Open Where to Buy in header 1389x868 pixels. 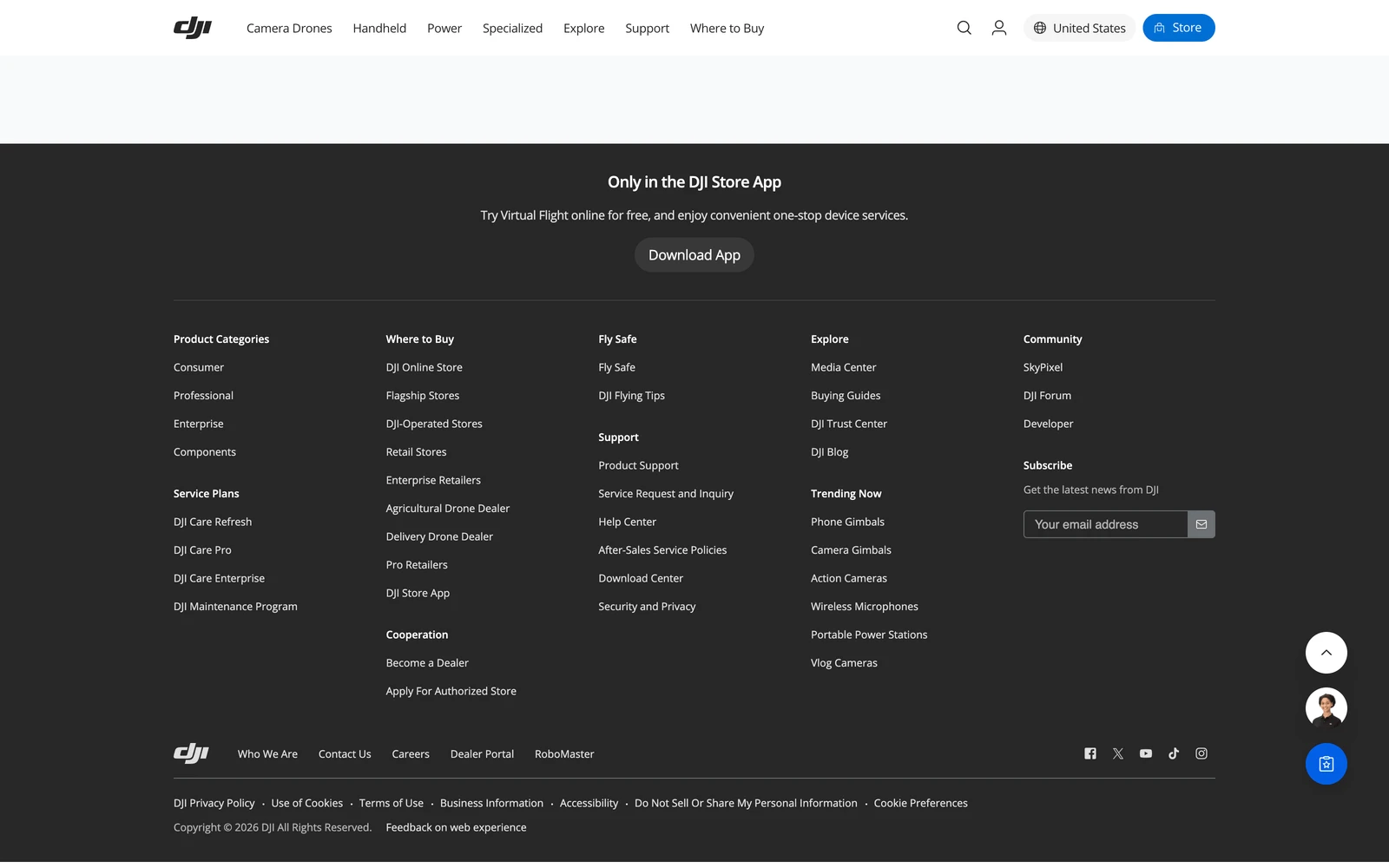coord(727,28)
